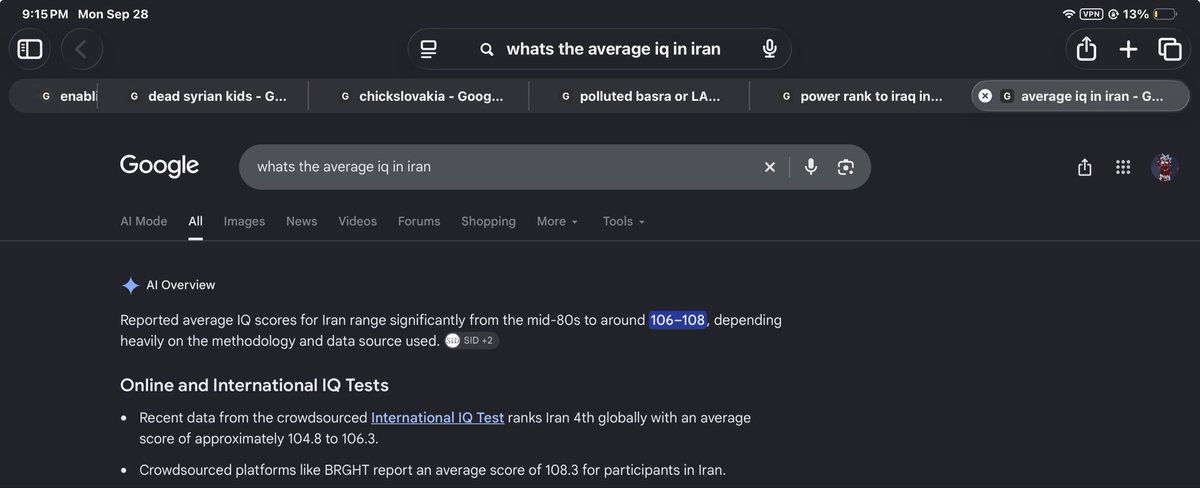Open the page menu icon in the address bar
The width and height of the screenshot is (1200, 488).
click(429, 49)
